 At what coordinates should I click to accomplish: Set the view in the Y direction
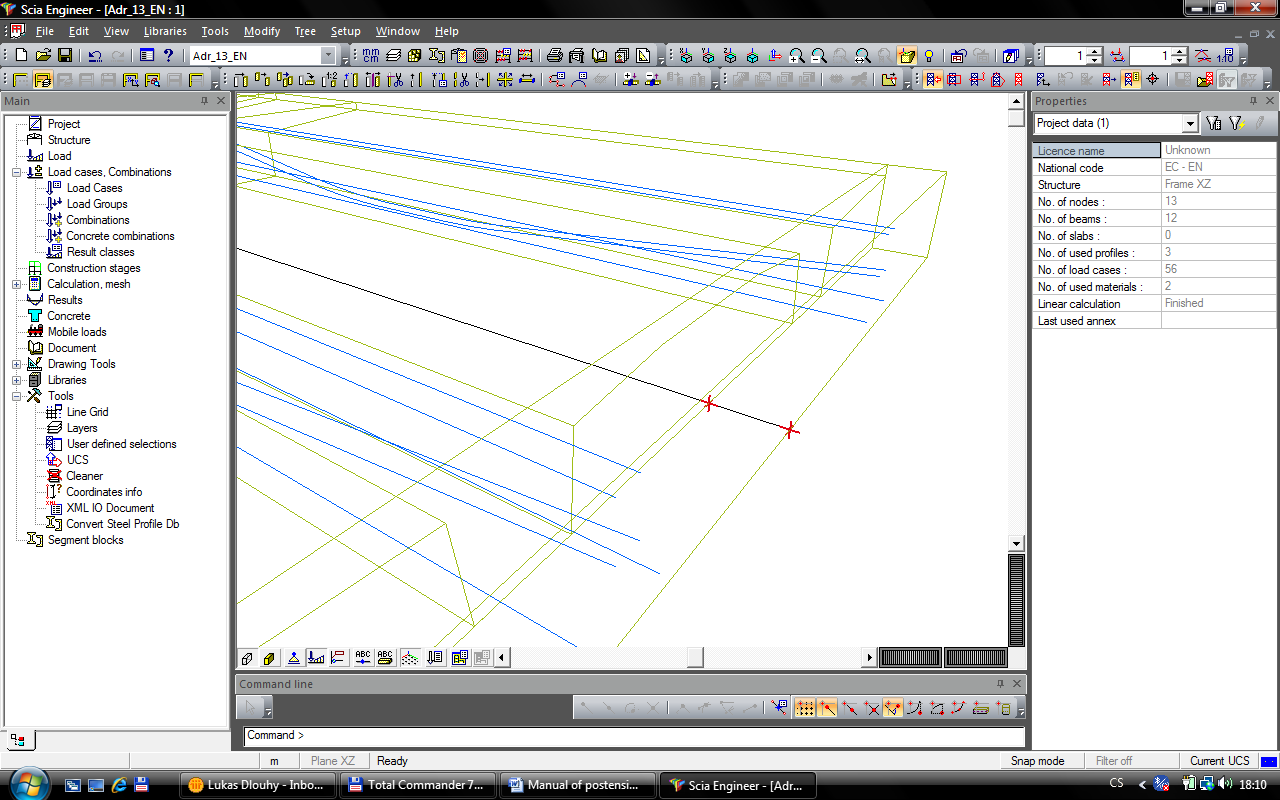(708, 56)
